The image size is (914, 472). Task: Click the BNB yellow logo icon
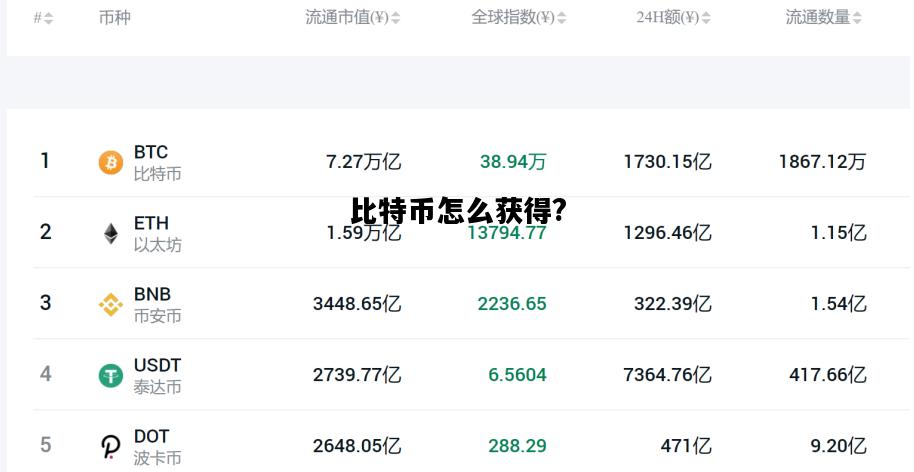[111, 304]
